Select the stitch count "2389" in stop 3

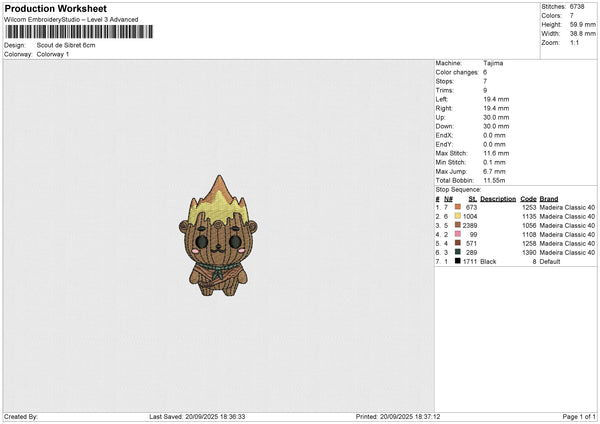pyautogui.click(x=470, y=225)
